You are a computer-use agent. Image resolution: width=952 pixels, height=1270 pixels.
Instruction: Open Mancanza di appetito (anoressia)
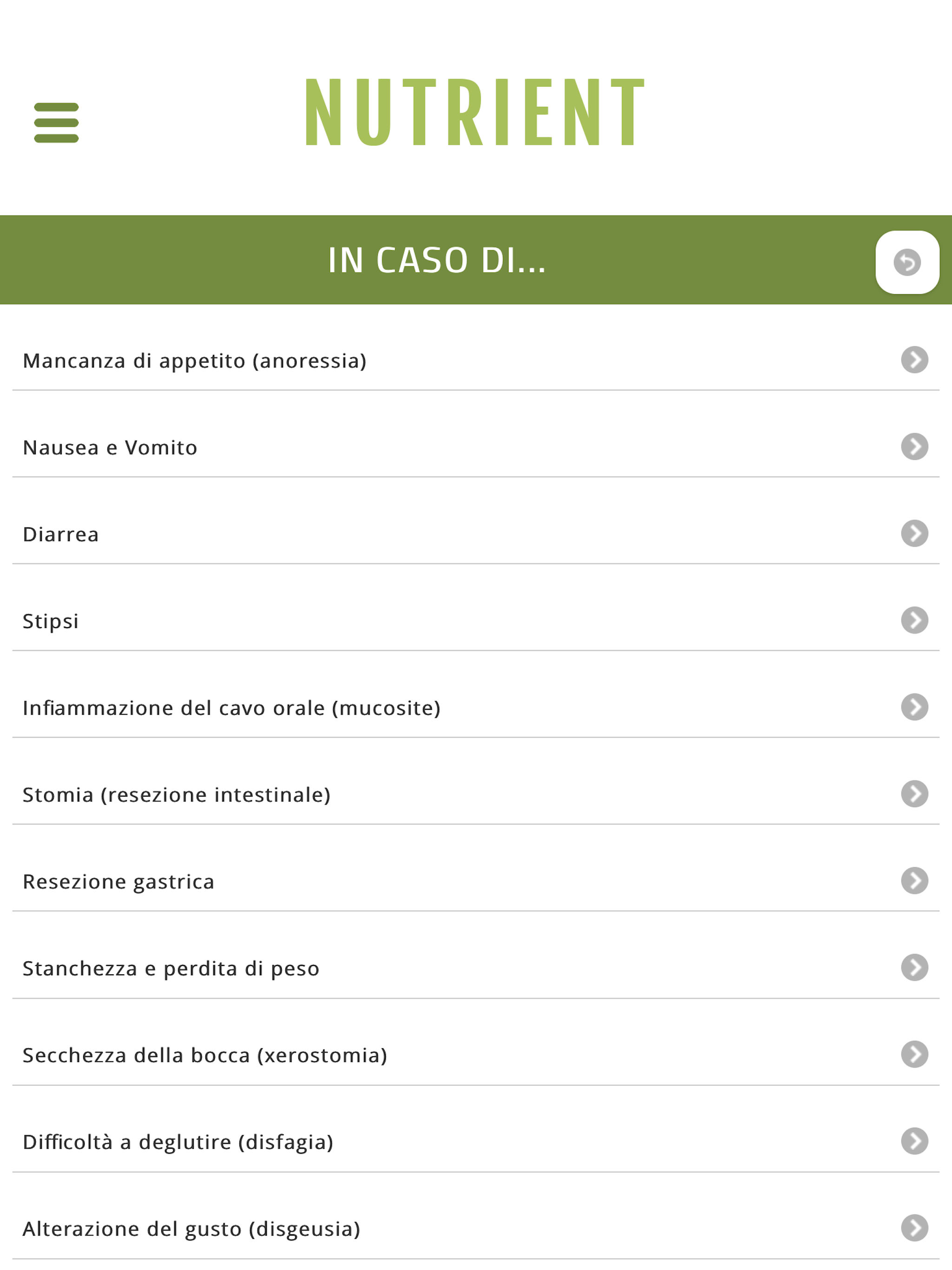coord(476,360)
